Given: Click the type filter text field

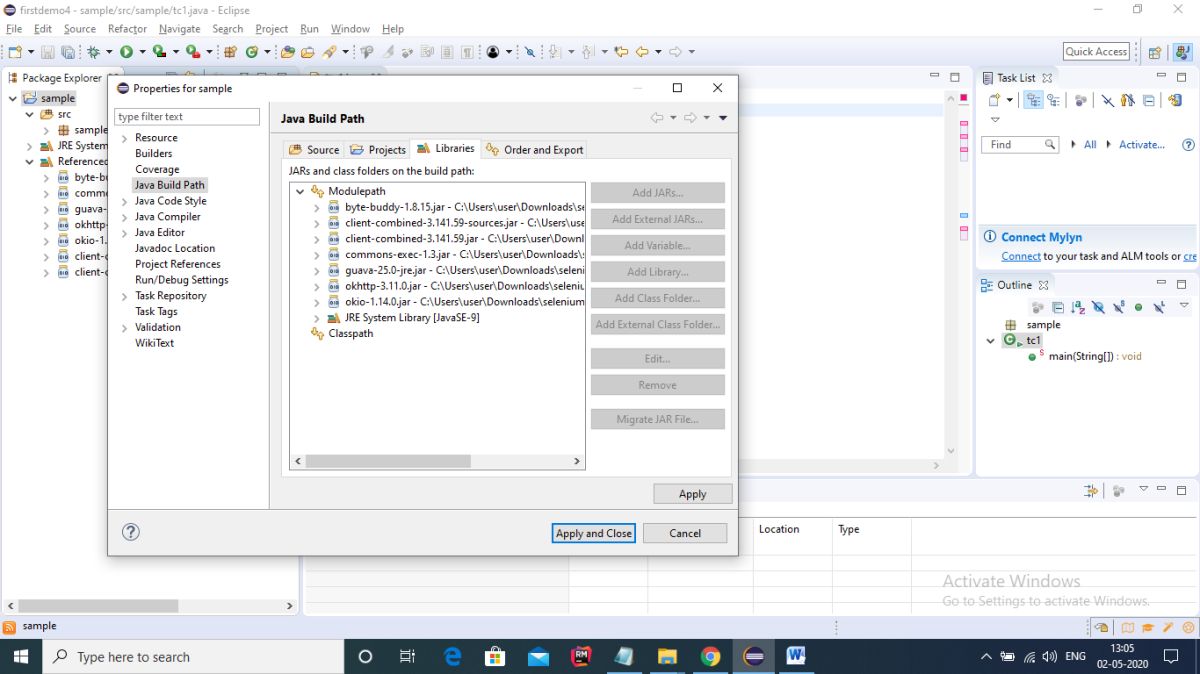Looking at the screenshot, I should 187,117.
